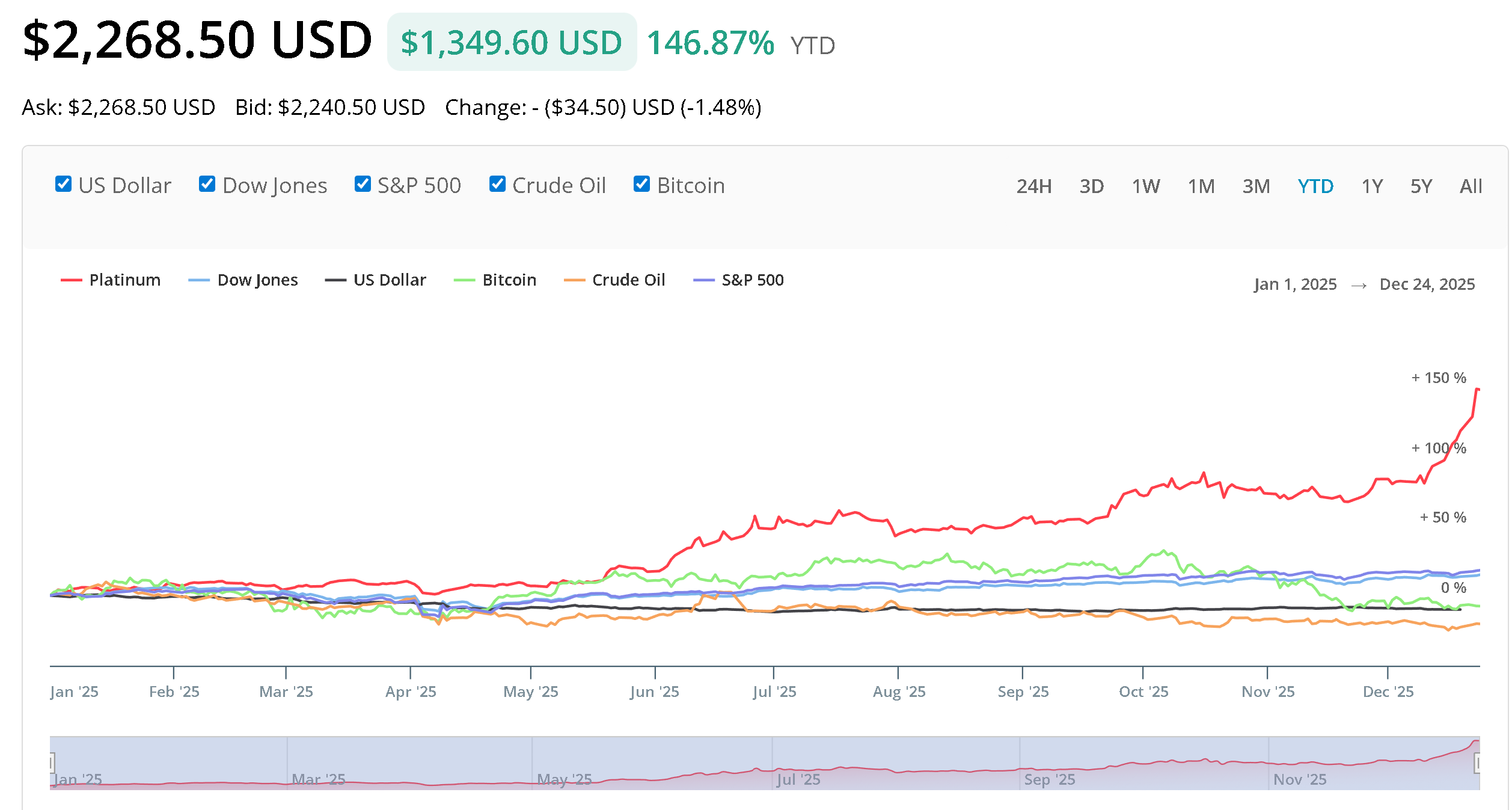Click the S&P 500 legend marker

[703, 280]
